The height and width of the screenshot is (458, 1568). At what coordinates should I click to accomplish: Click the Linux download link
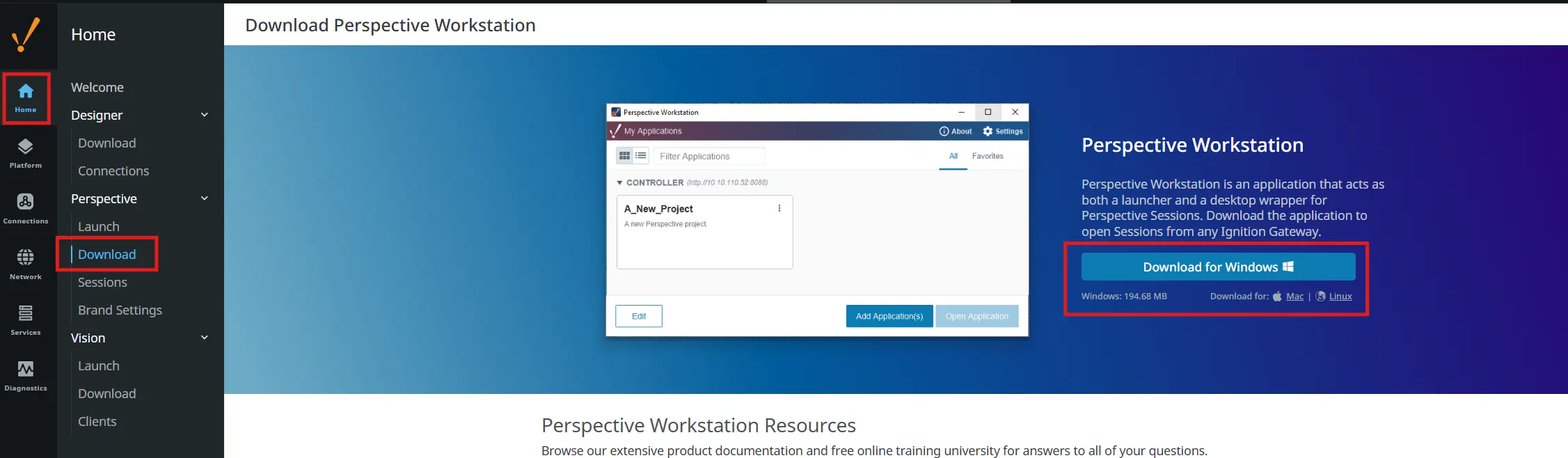click(x=1340, y=296)
